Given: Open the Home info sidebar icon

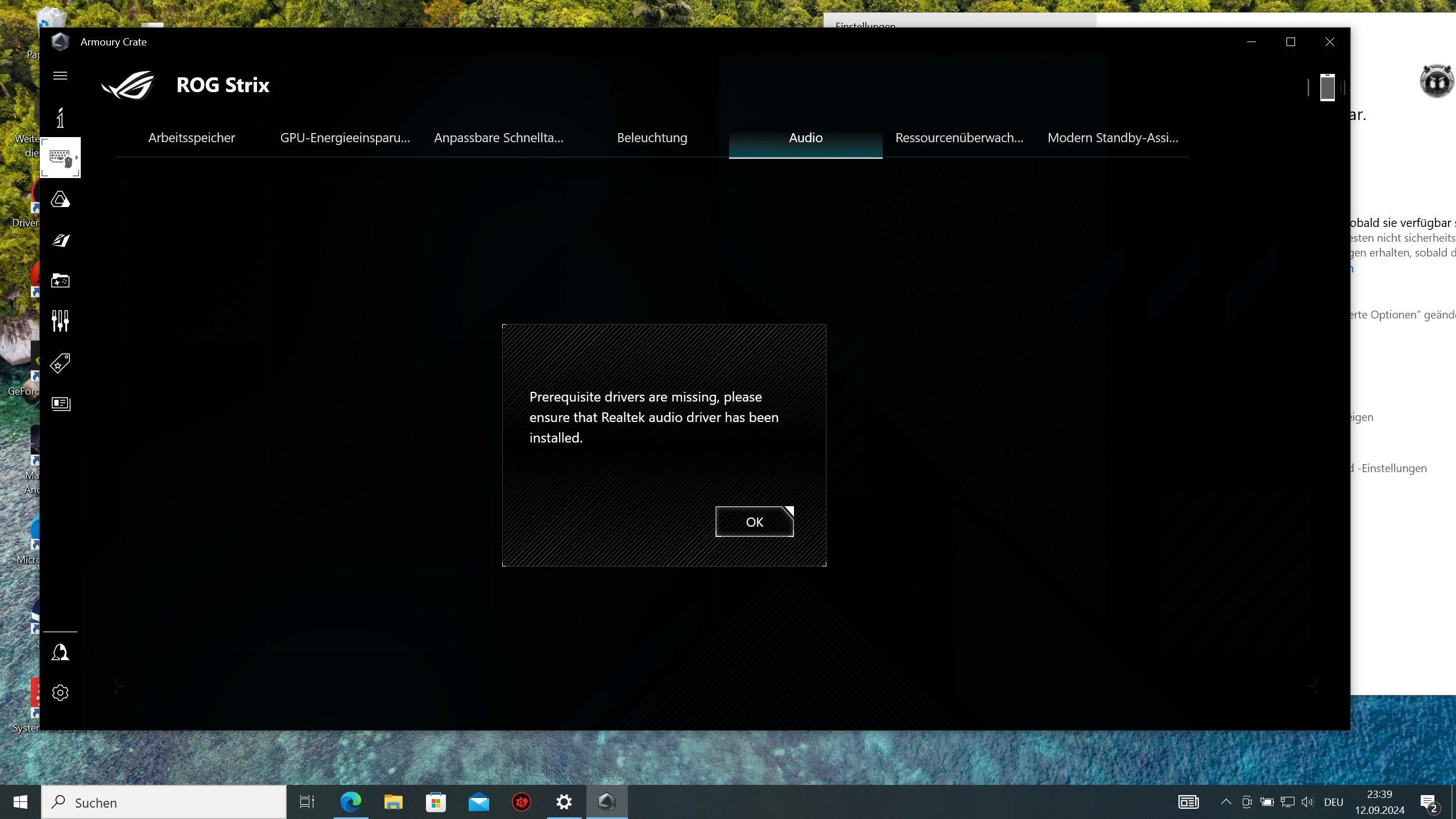Looking at the screenshot, I should click(60, 118).
